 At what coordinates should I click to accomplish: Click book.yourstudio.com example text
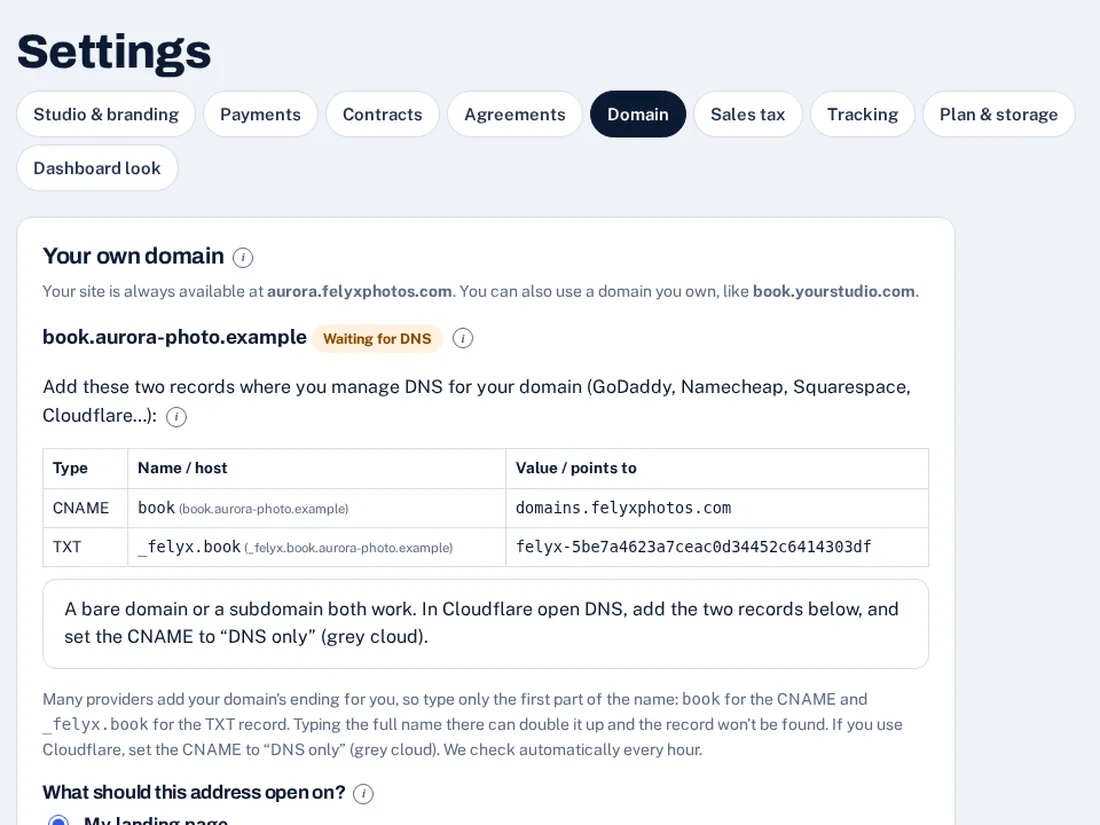coord(833,291)
